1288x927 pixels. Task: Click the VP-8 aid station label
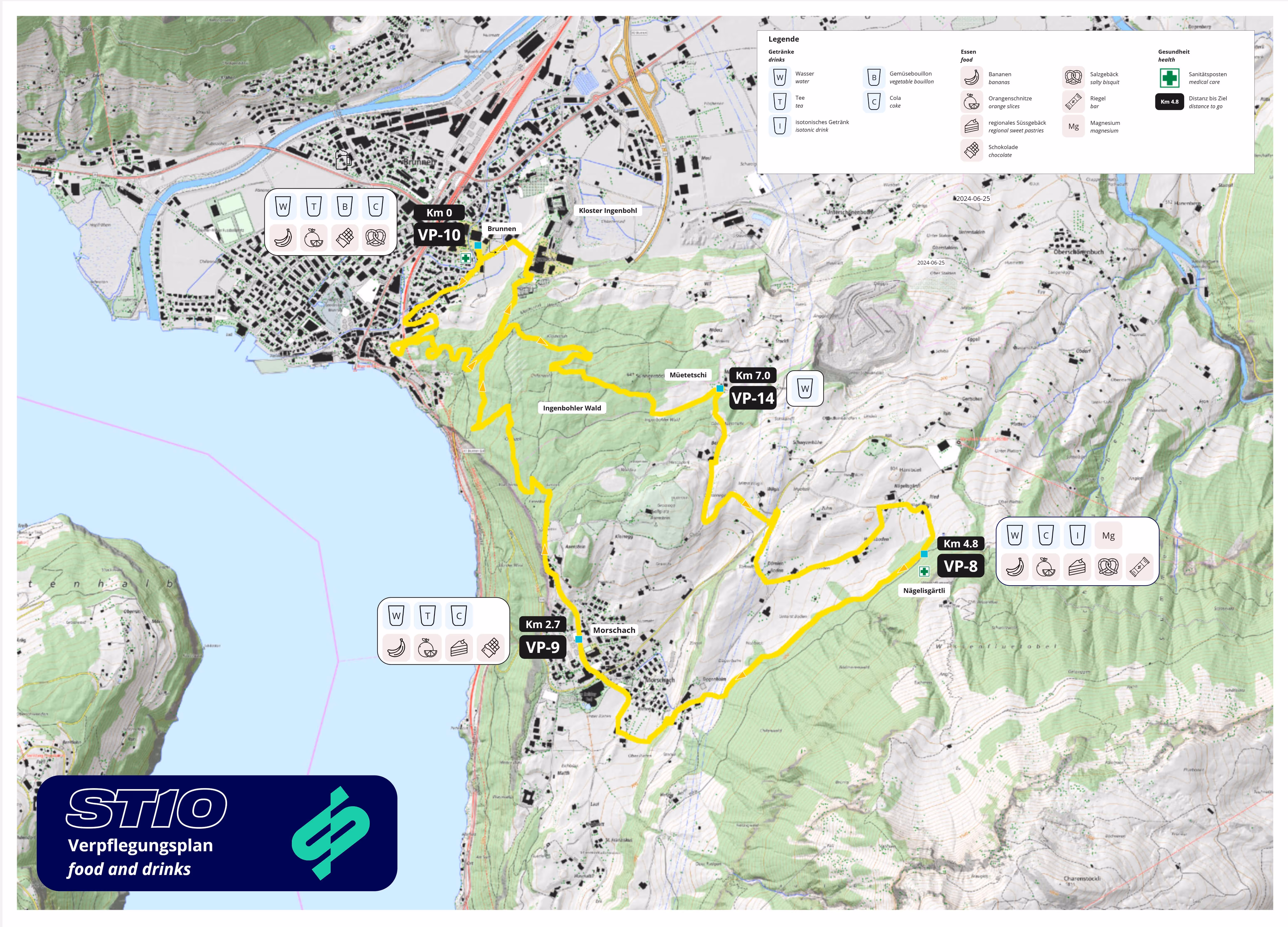pos(961,566)
